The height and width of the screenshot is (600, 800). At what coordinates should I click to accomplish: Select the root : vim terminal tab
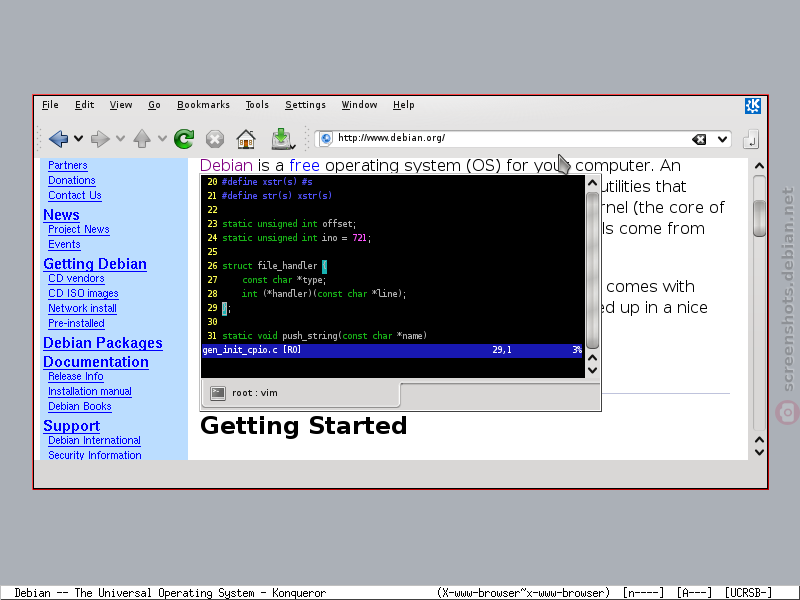tap(301, 393)
